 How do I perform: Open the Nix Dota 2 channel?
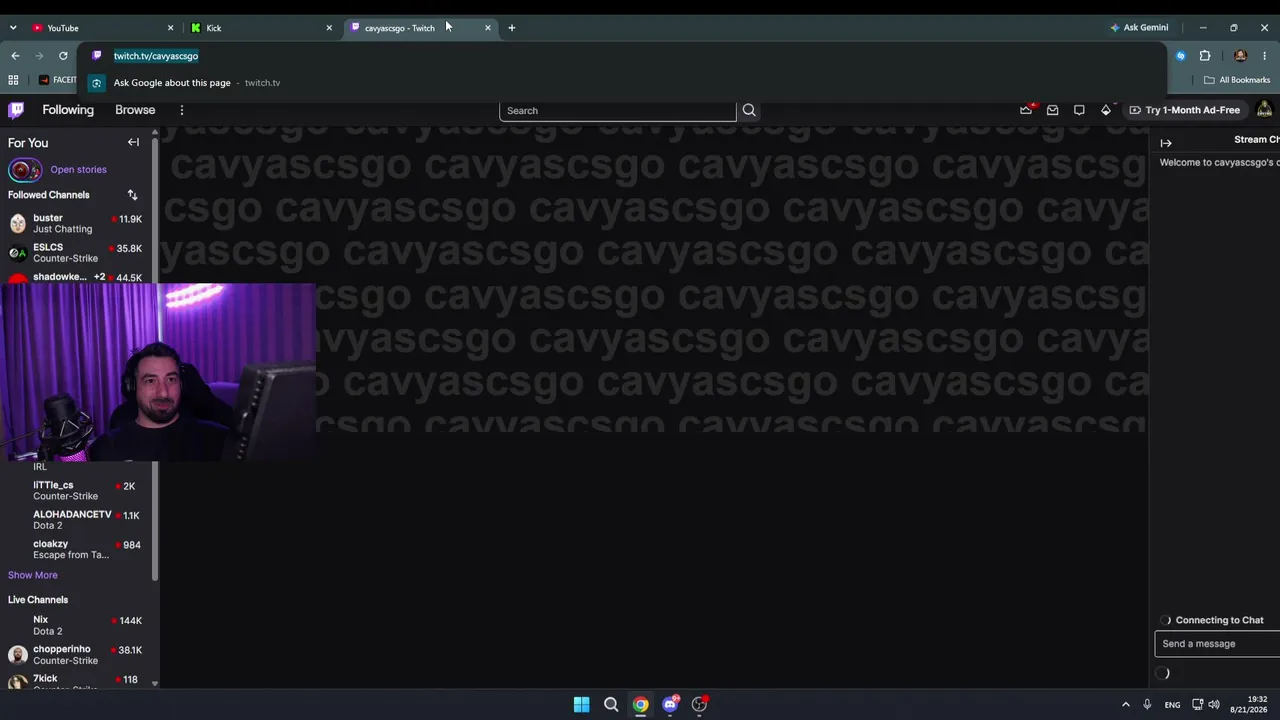pyautogui.click(x=76, y=625)
